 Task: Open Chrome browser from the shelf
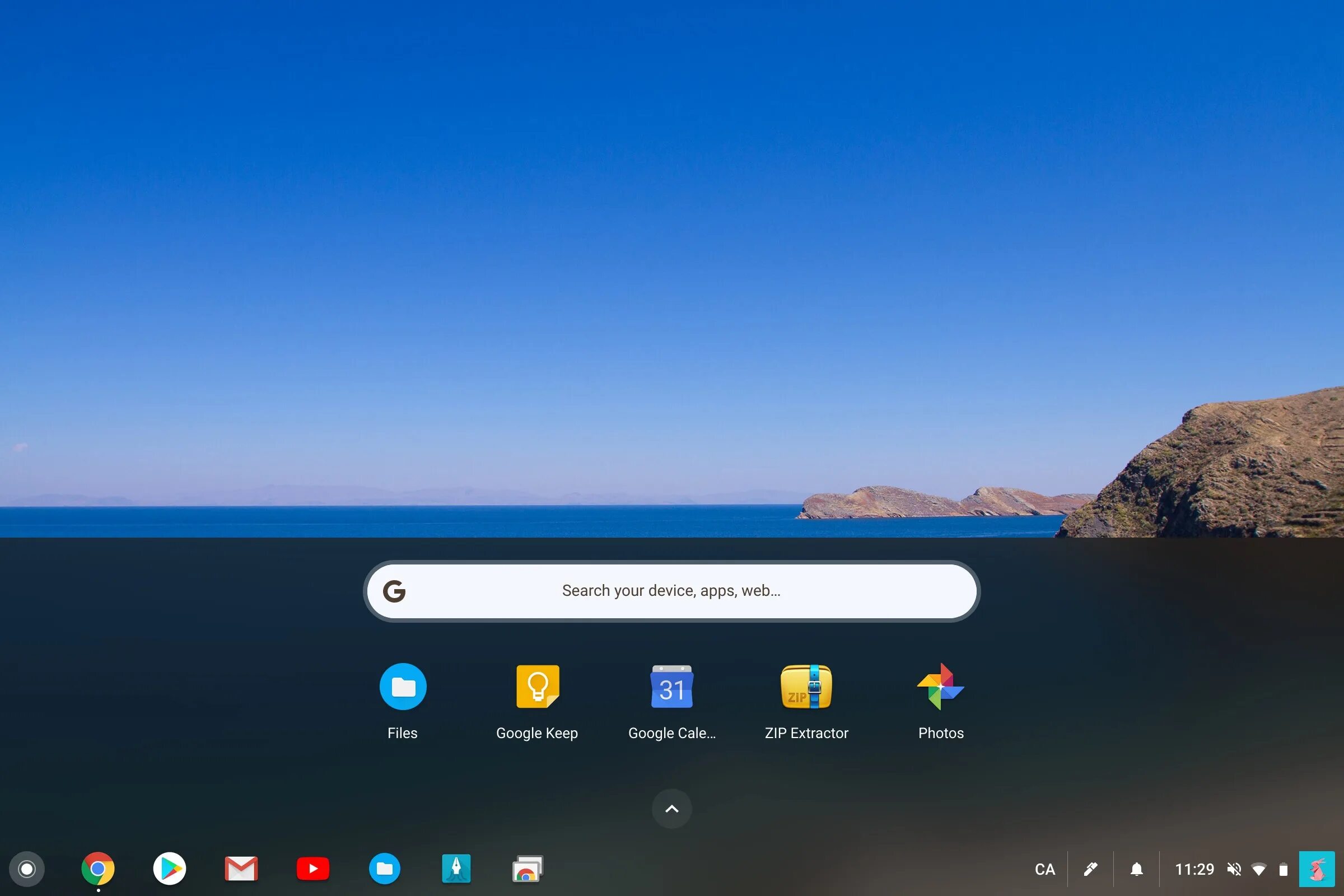[97, 869]
